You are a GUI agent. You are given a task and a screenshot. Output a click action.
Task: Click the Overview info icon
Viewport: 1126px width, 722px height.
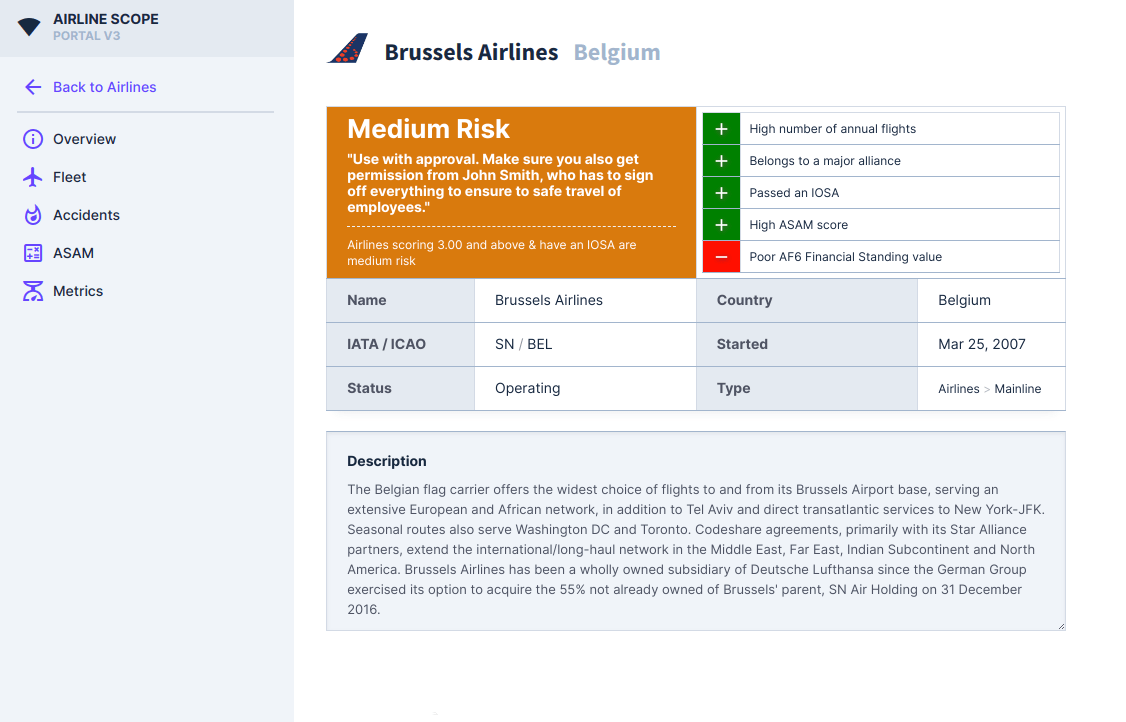pos(33,139)
